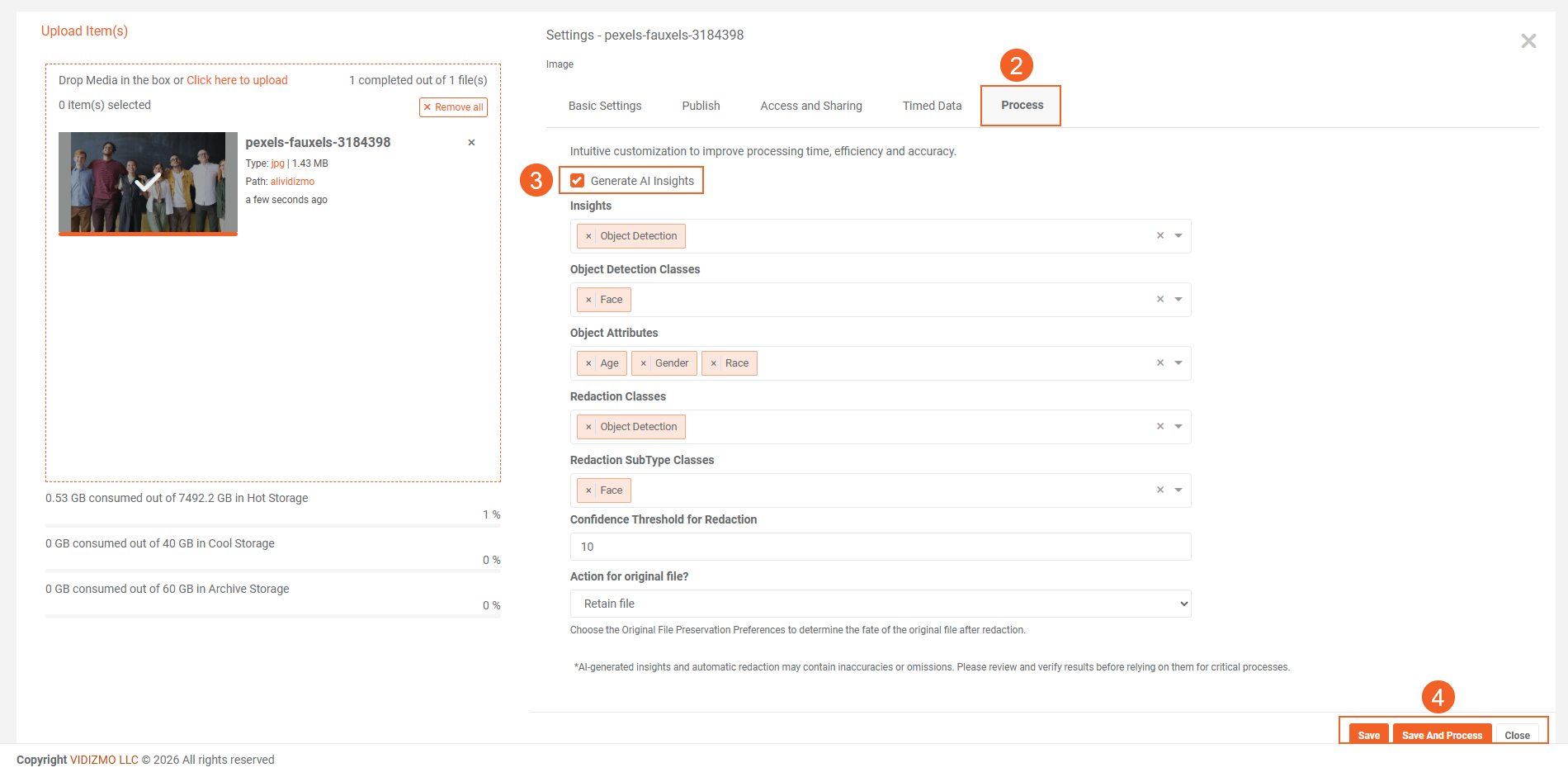Select the uploaded group photo thumbnail
Image resolution: width=1568 pixels, height=777 pixels.
148,182
